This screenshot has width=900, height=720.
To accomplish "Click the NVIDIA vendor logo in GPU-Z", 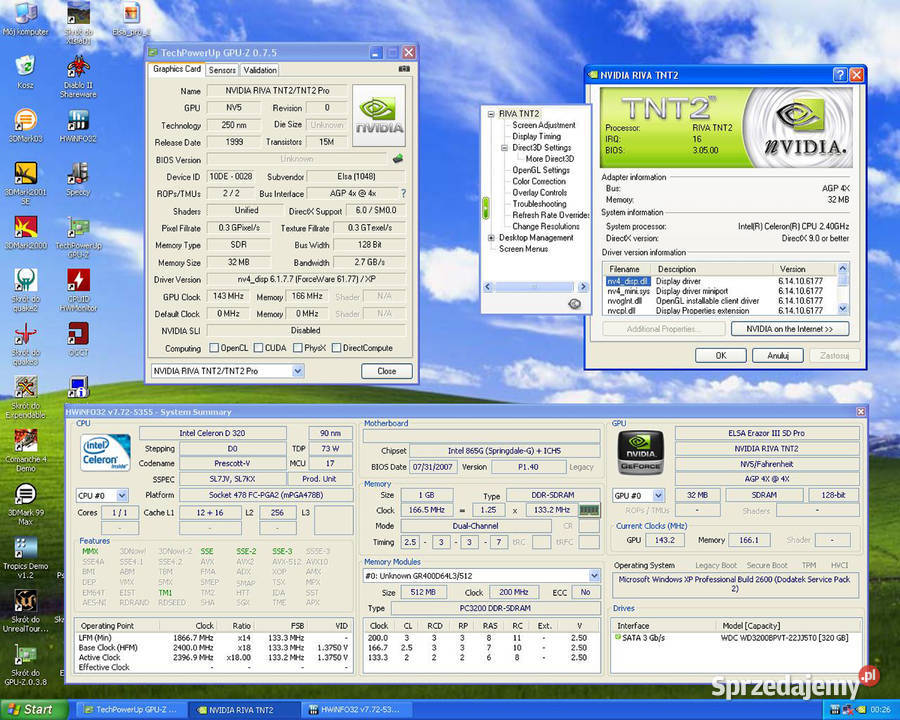I will click(x=379, y=115).
